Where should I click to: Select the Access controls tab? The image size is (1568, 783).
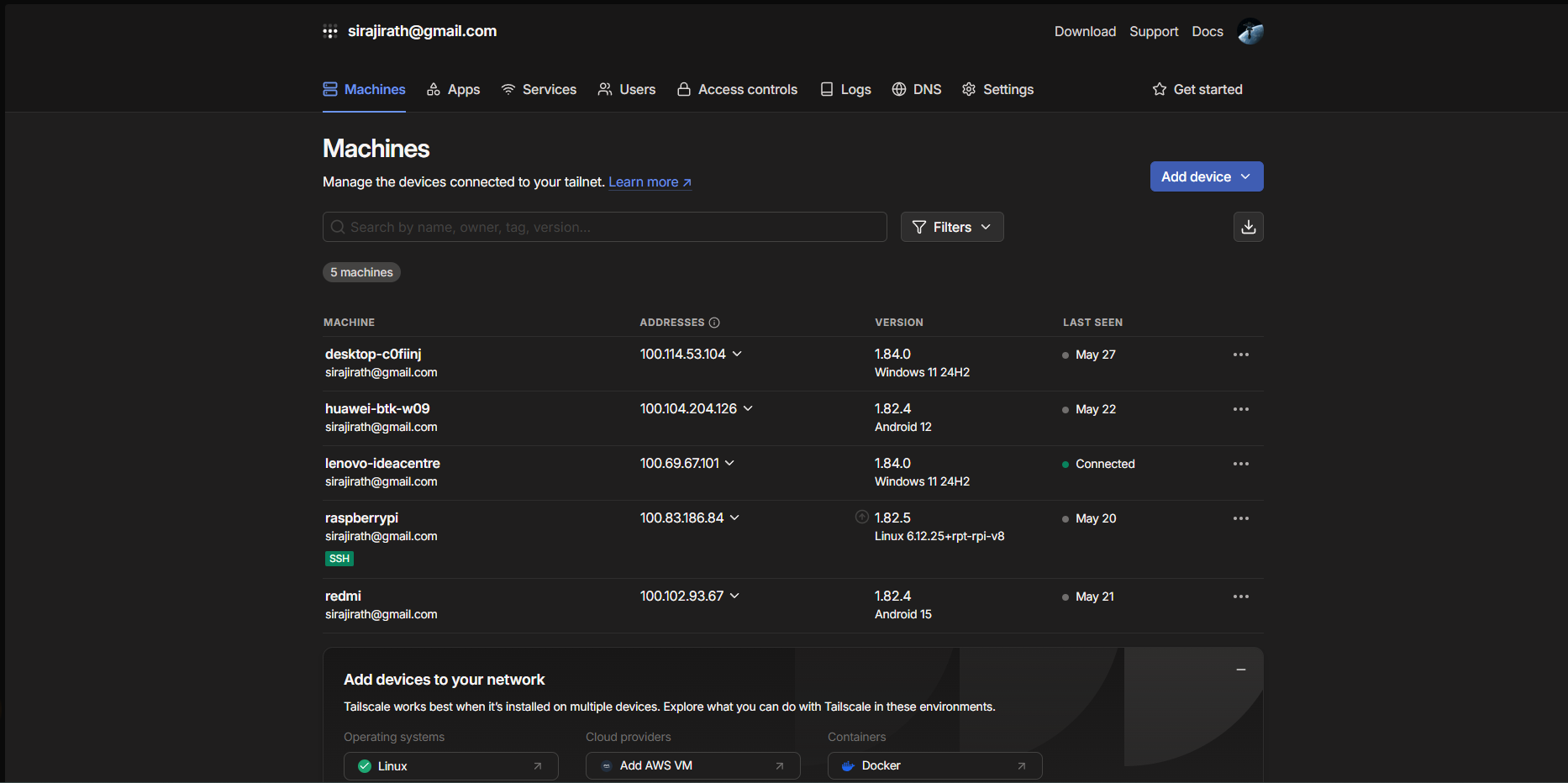[737, 89]
